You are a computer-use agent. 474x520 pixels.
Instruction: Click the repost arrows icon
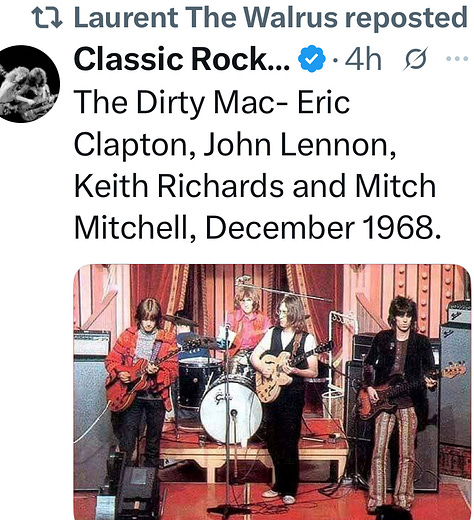tap(47, 18)
